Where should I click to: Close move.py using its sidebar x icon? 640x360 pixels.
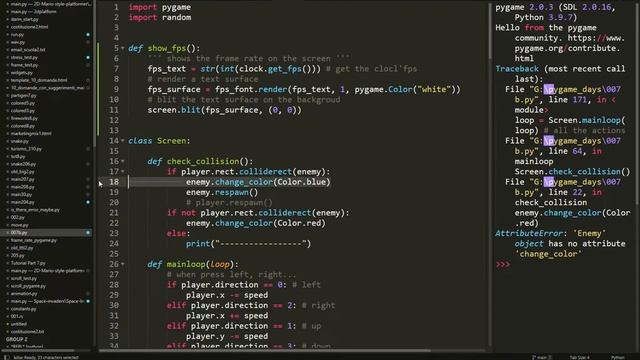[7, 225]
